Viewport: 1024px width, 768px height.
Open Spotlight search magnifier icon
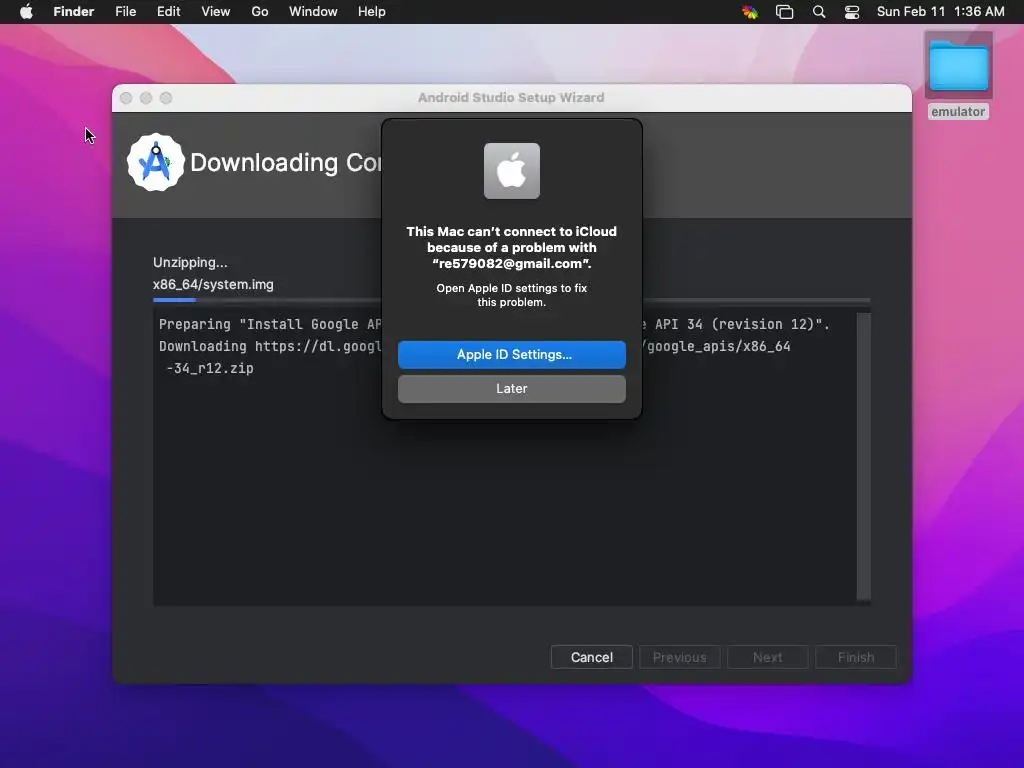tap(819, 12)
